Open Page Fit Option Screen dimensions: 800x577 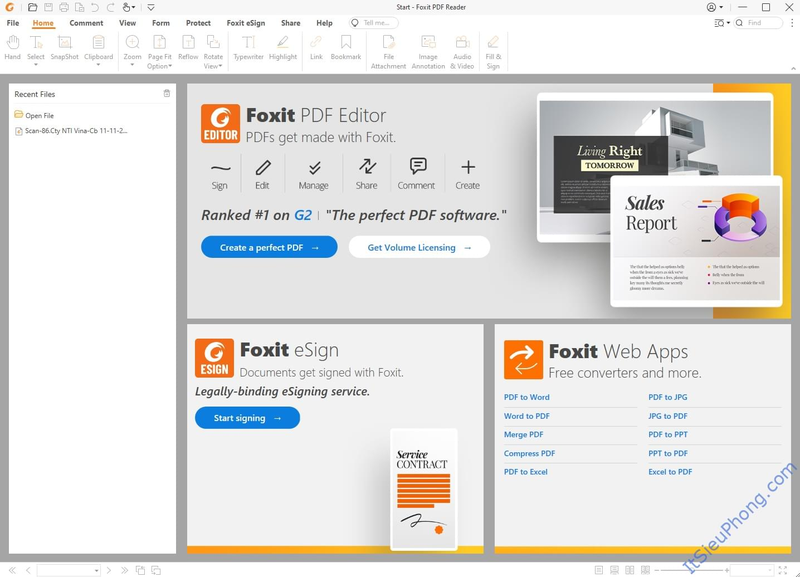(x=160, y=52)
